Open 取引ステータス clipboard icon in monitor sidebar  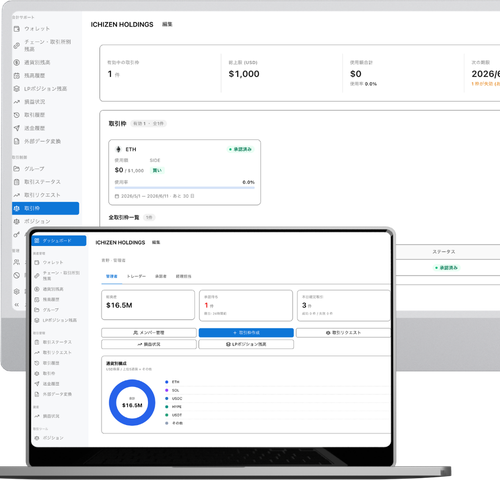[17, 182]
